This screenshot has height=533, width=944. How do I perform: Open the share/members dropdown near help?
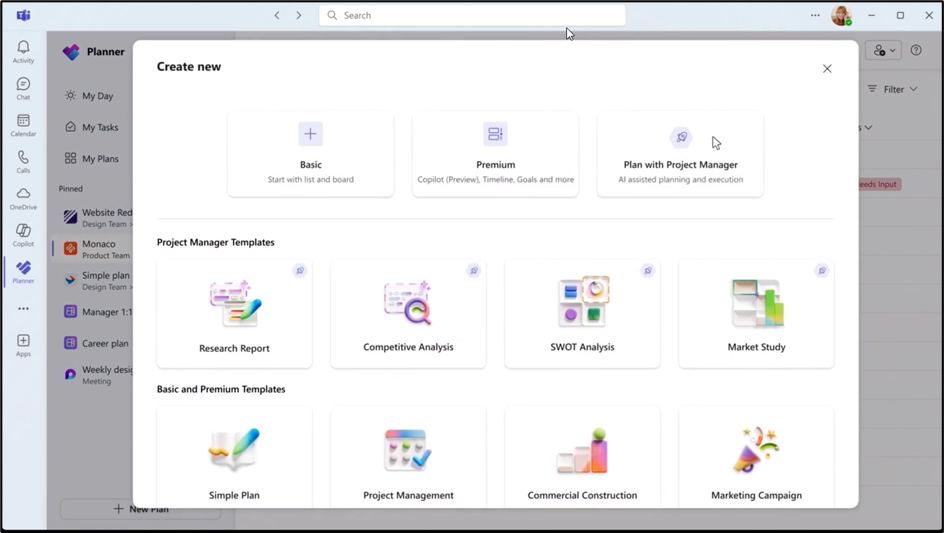pyautogui.click(x=883, y=51)
